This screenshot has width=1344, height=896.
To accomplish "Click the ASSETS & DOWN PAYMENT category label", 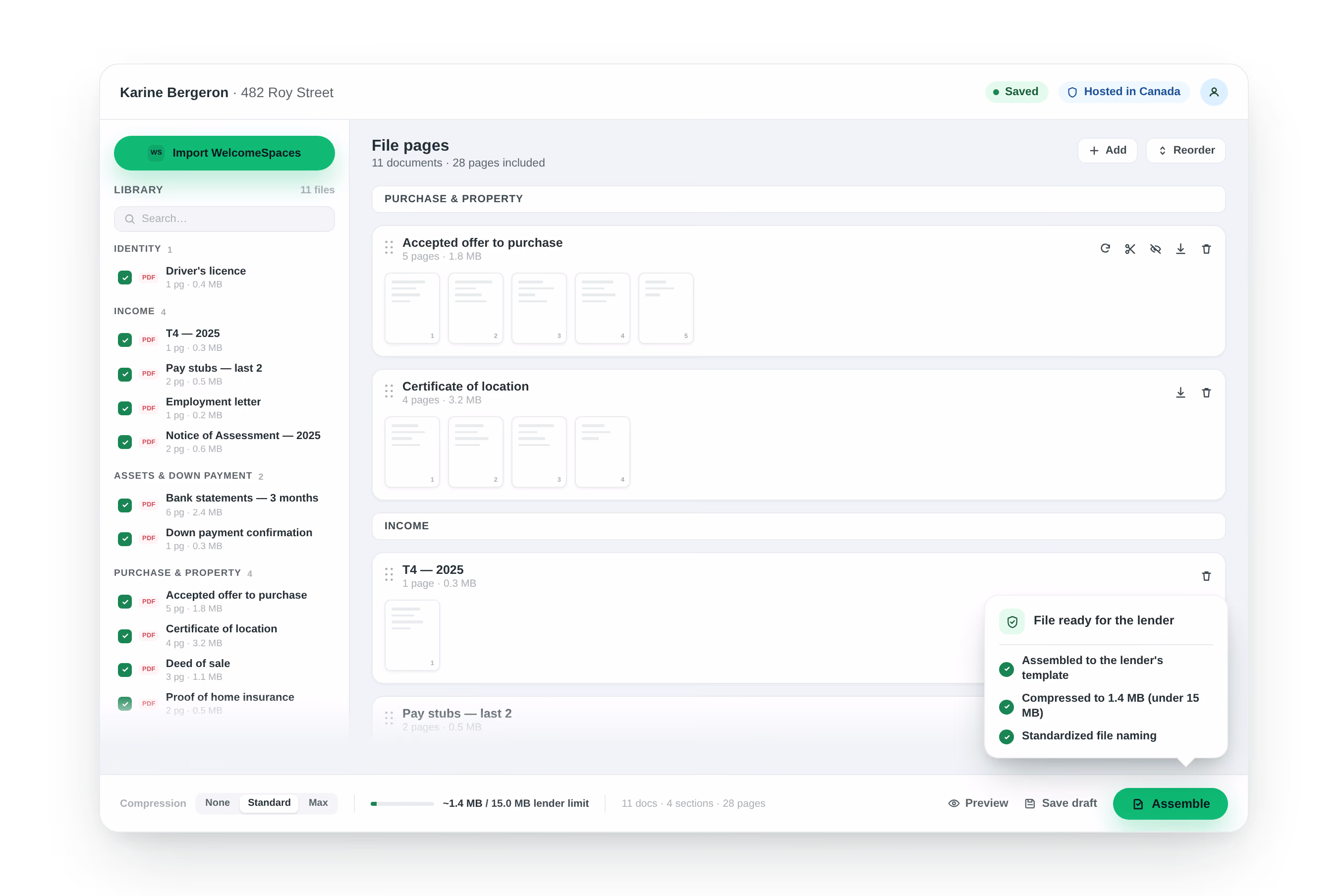I will 183,475.
